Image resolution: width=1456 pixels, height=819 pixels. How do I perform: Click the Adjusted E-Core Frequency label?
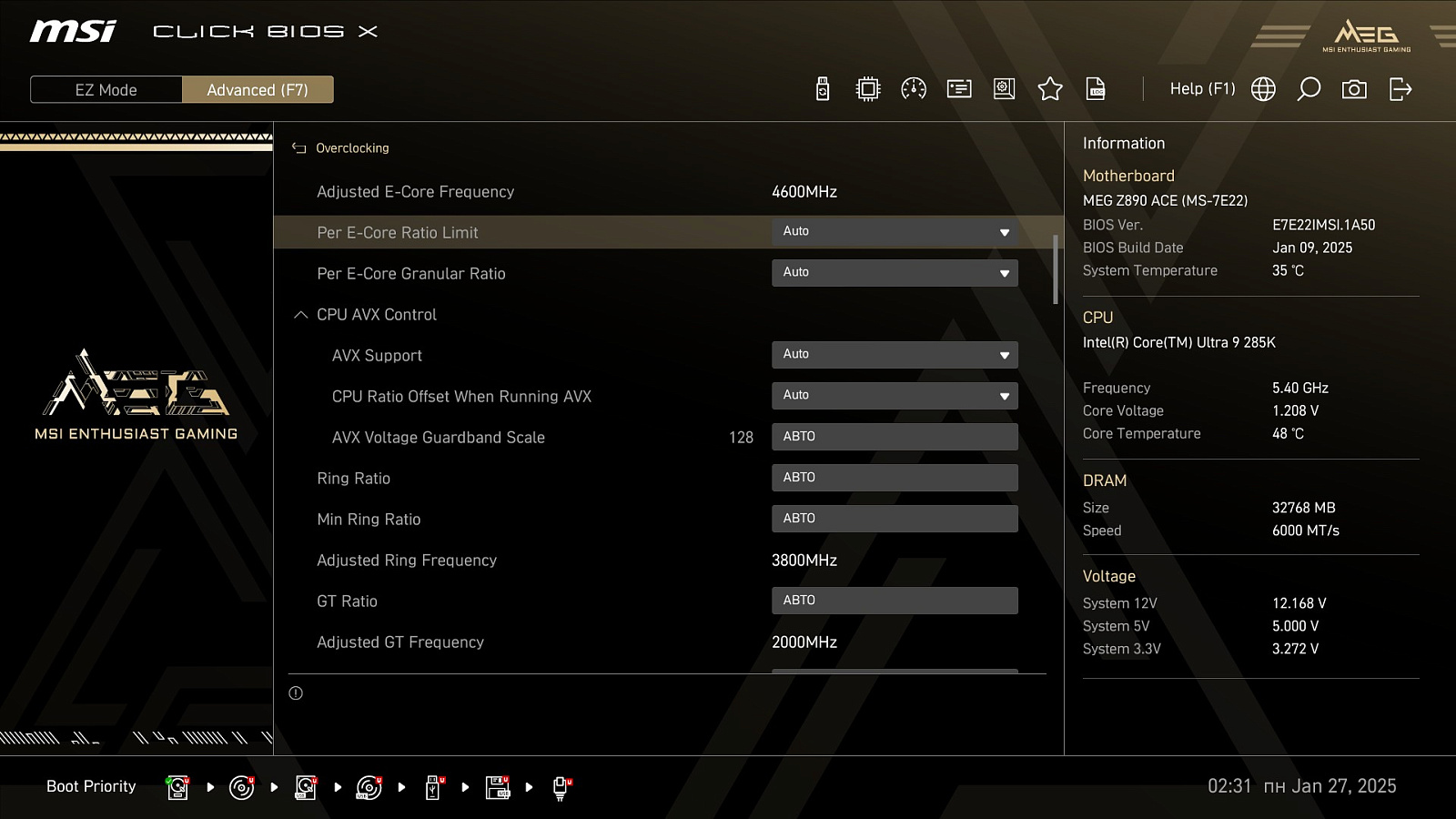[416, 192]
